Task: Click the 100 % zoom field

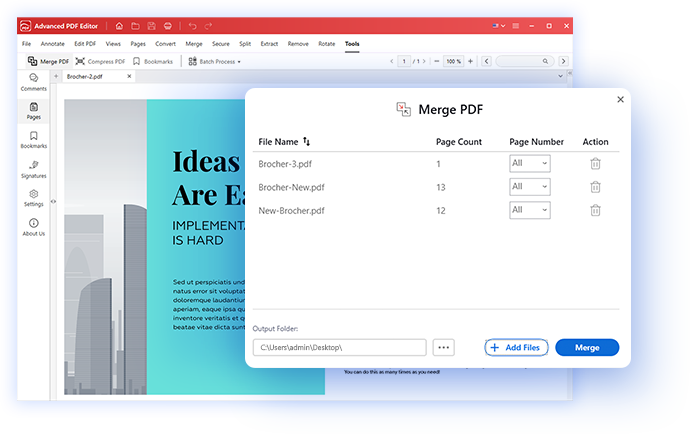Action: point(453,61)
